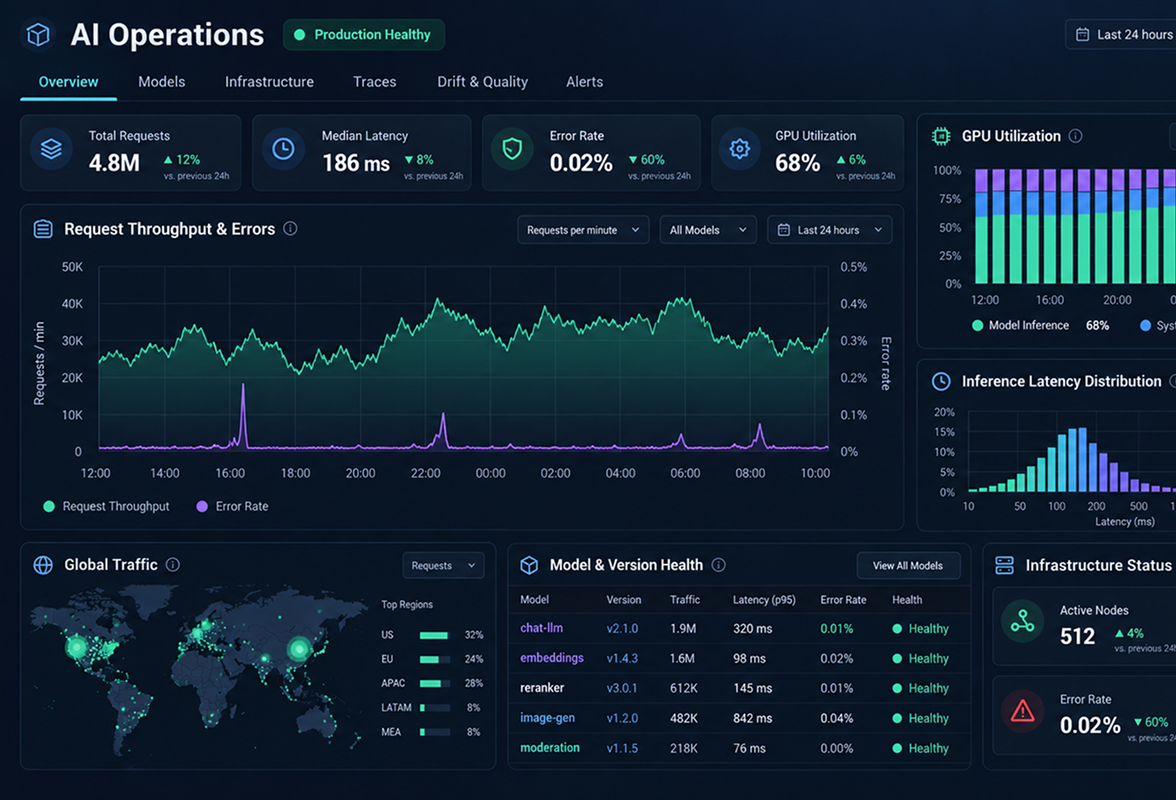Open the Requests per minute dropdown

(583, 230)
